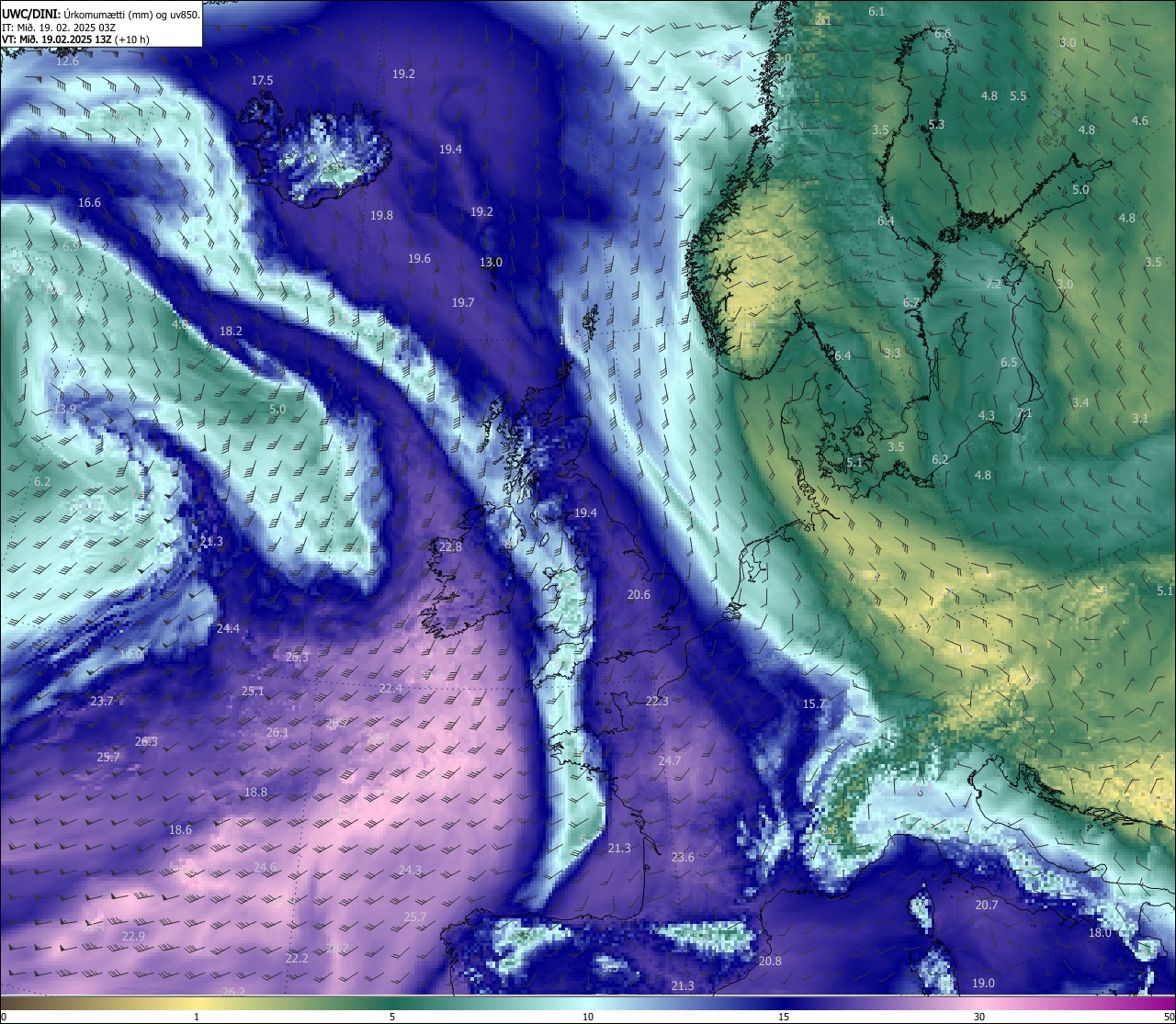Click the 18.8 value on the map
This screenshot has width=1176, height=1024.
(x=255, y=793)
